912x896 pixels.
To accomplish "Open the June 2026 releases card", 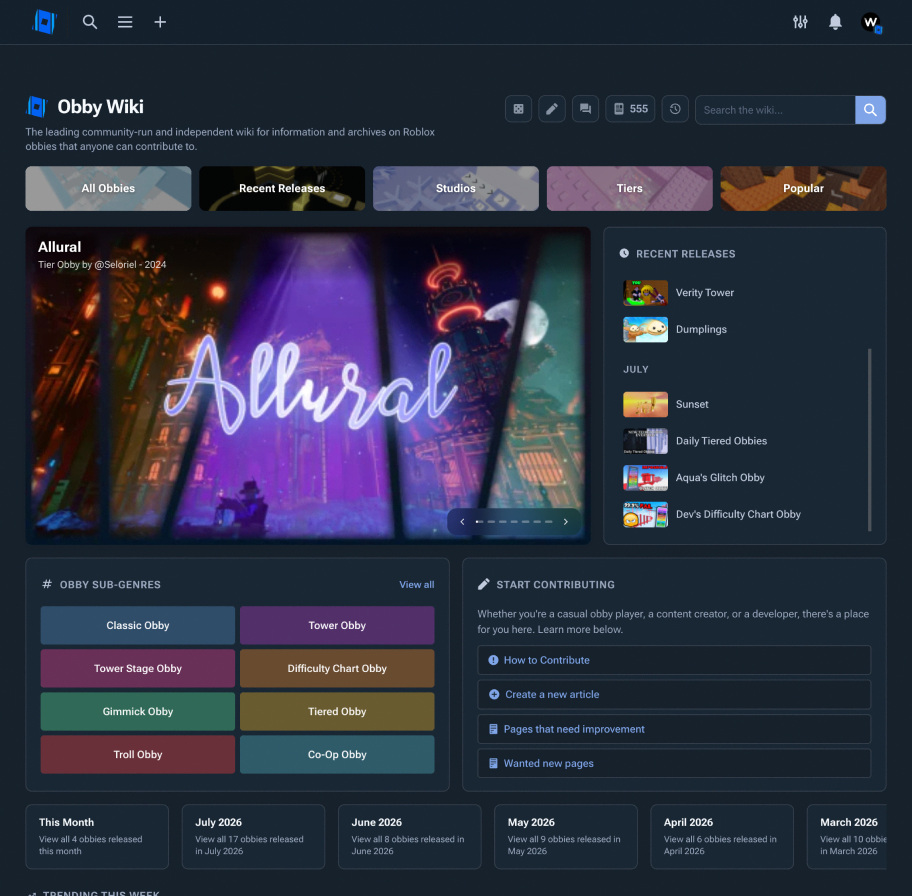I will (x=409, y=837).
